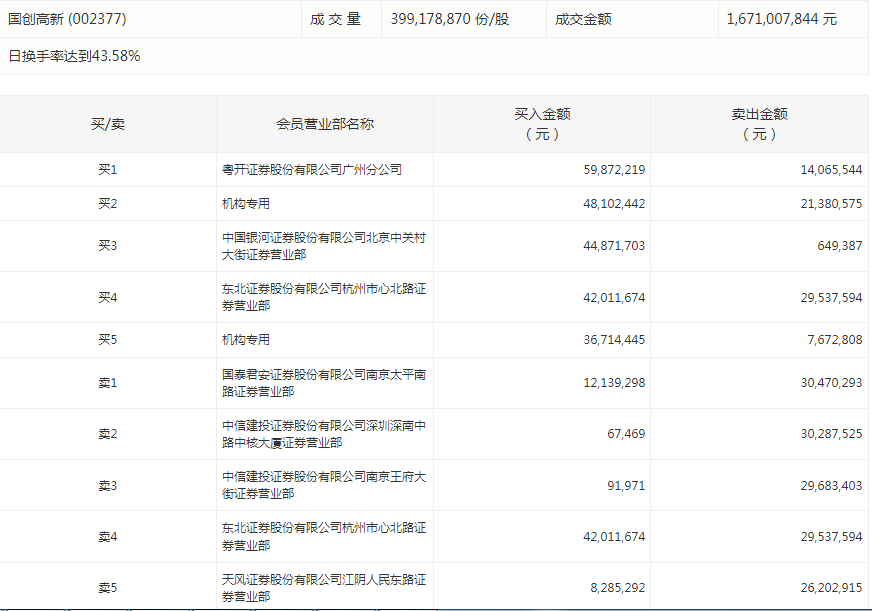
Task: Open 粤开证券股份有限公司广州分公司 entry
Action: click(312, 170)
